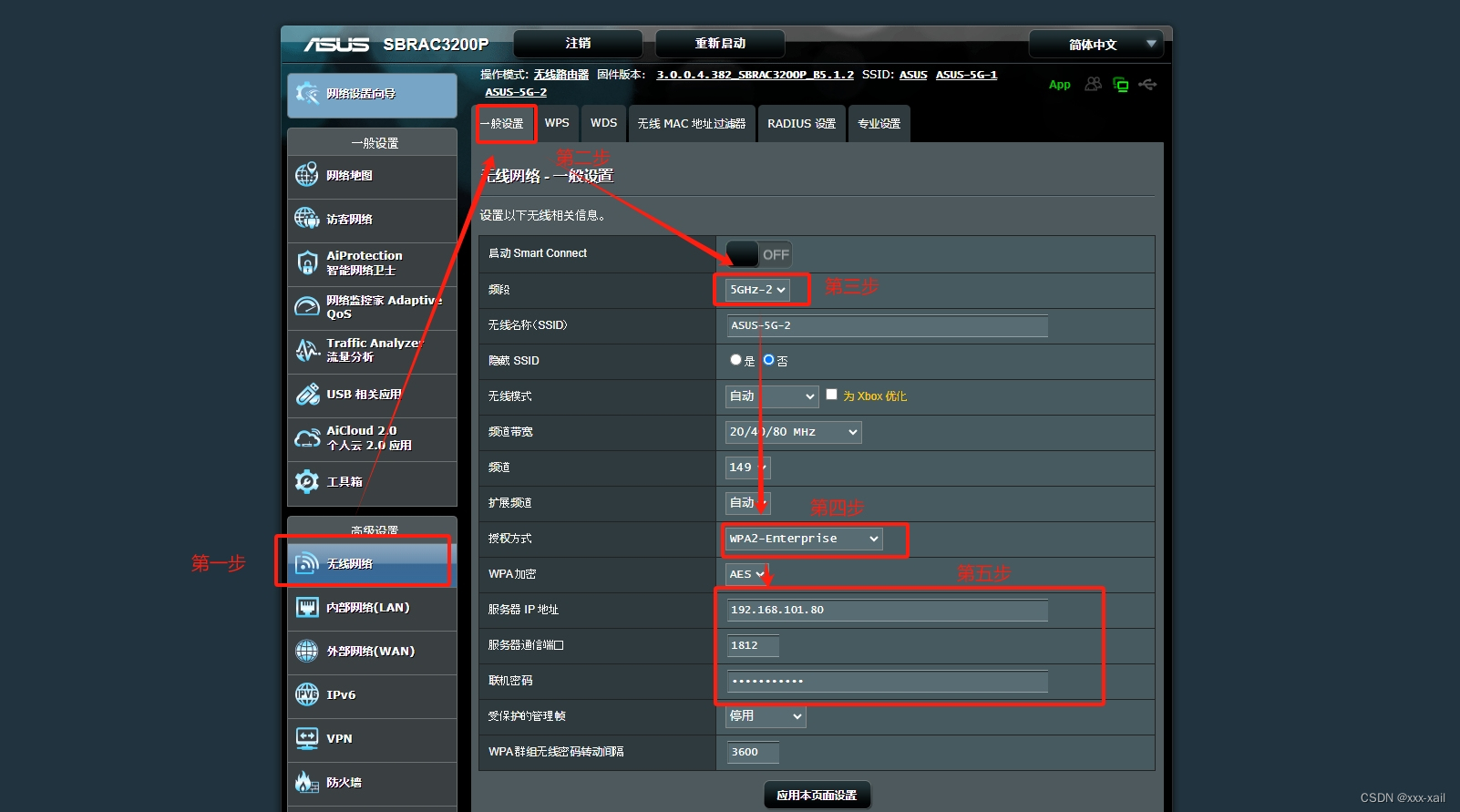The width and height of the screenshot is (1460, 812).
Task: Click the SSID name field ASUS-5G-2
Action: [888, 325]
